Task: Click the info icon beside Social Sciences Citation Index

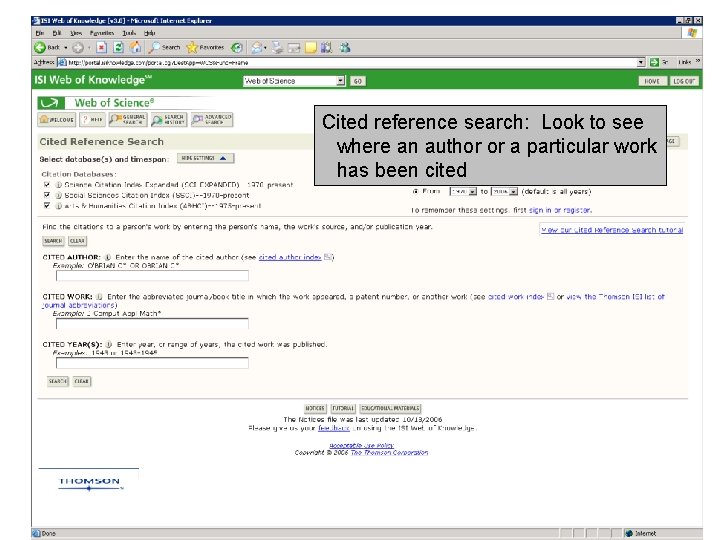Action: click(59, 195)
